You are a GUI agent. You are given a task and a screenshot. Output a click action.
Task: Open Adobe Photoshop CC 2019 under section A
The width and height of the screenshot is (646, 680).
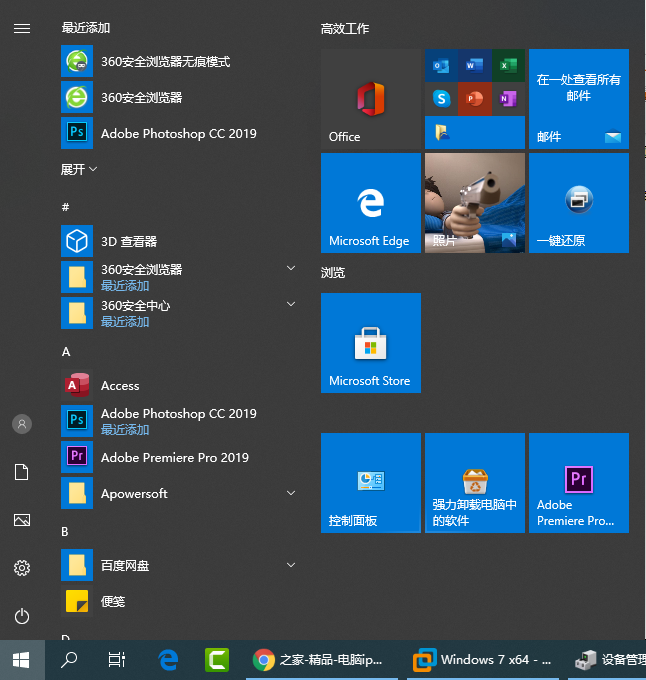179,421
